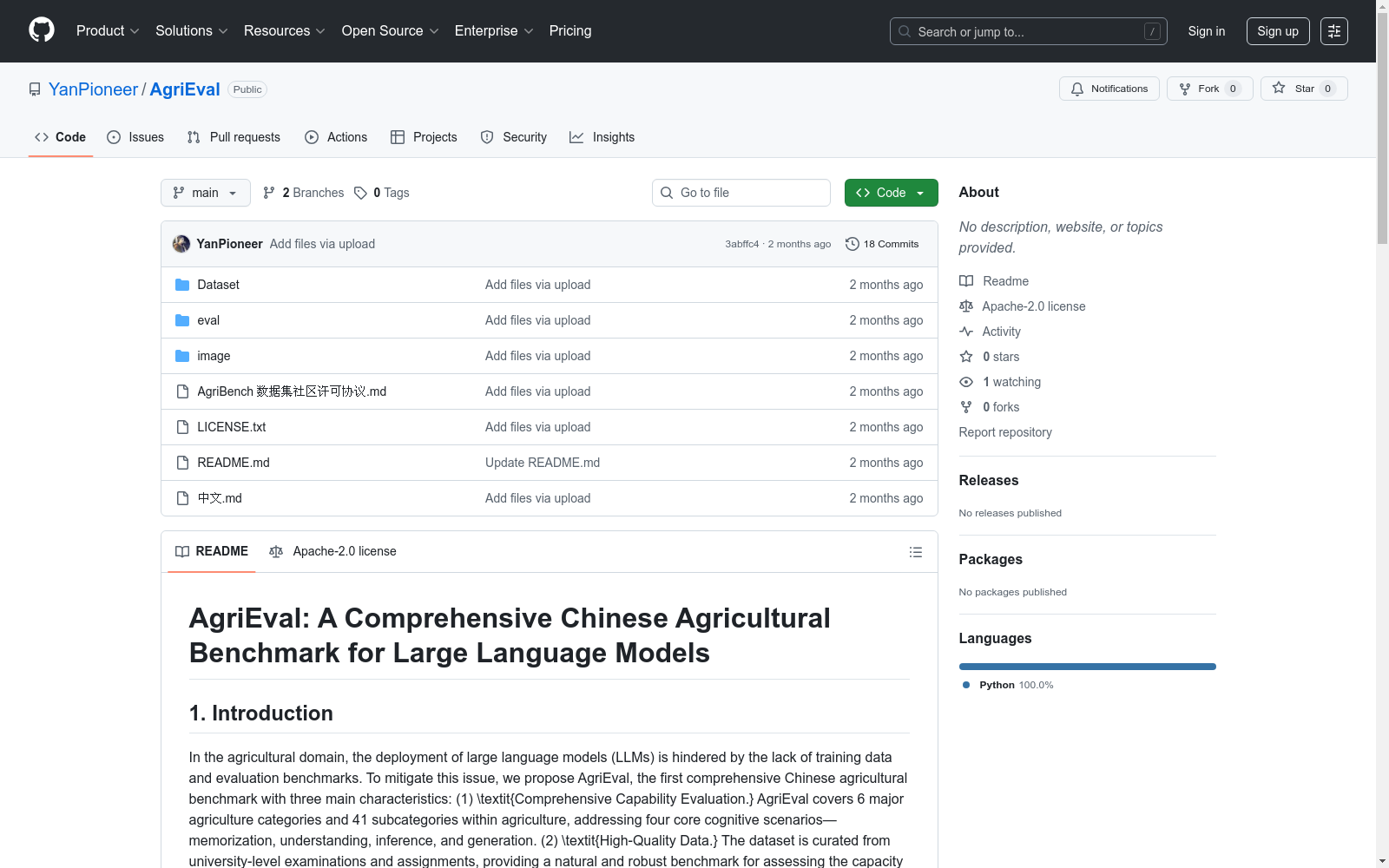Switch to the Security tab
Image resolution: width=1389 pixels, height=868 pixels.
[514, 137]
